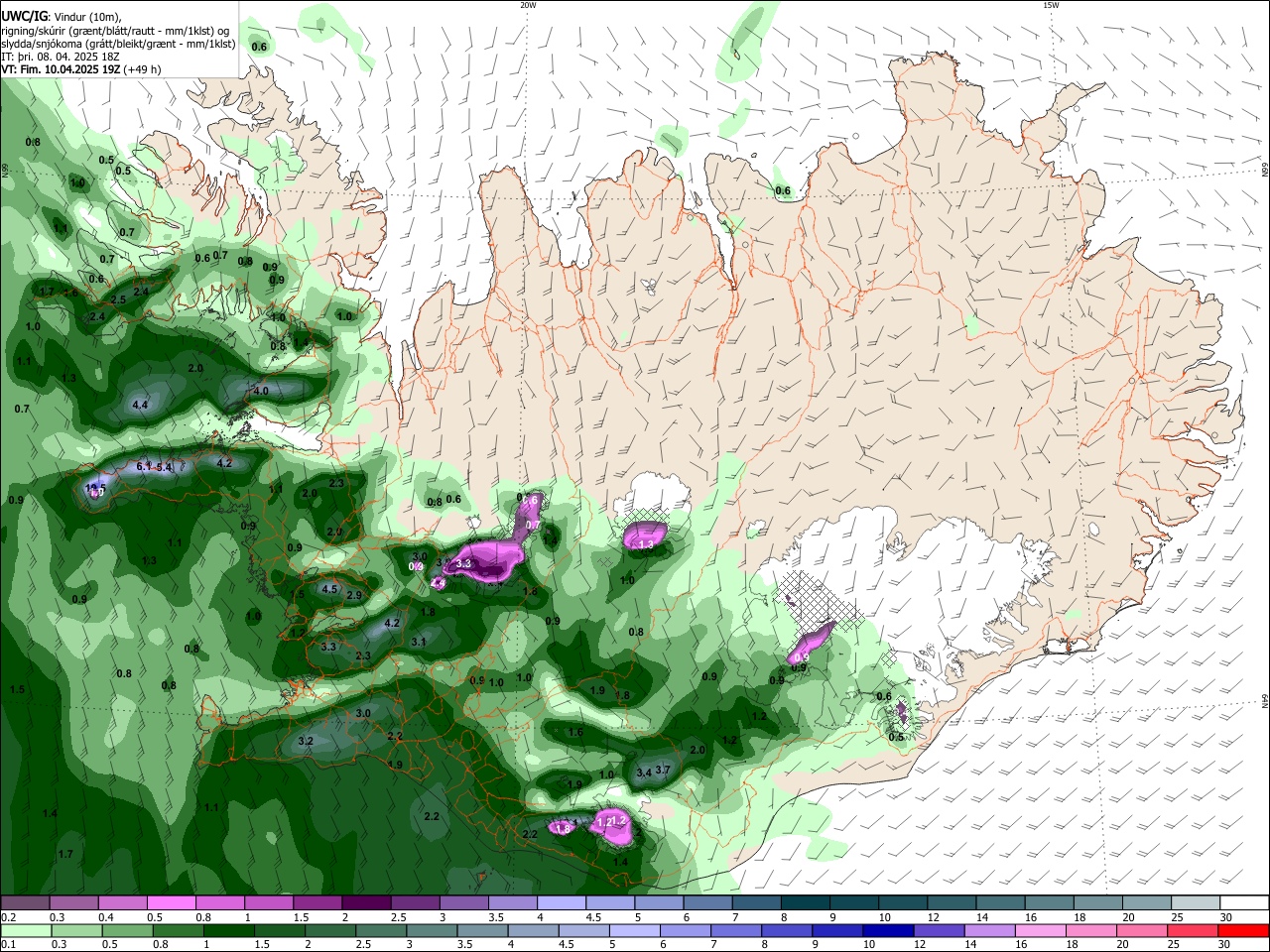Click the '3.4' precipitation value

643,773
